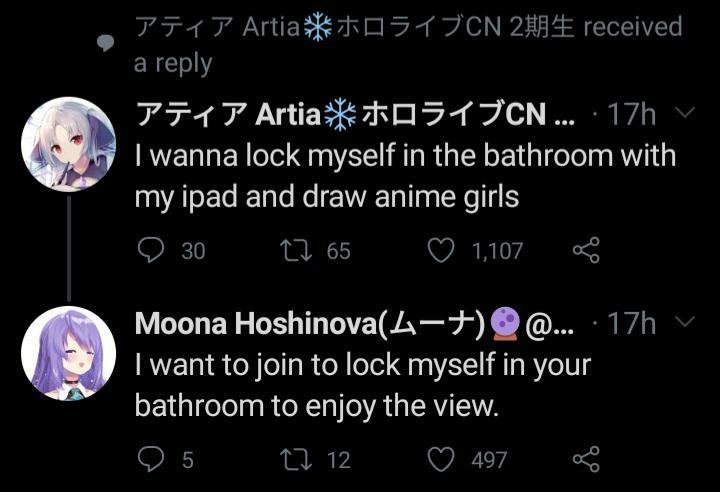The height and width of the screenshot is (492, 720).
Task: Like Artia's tweet with 1,107 likes
Action: click(441, 250)
